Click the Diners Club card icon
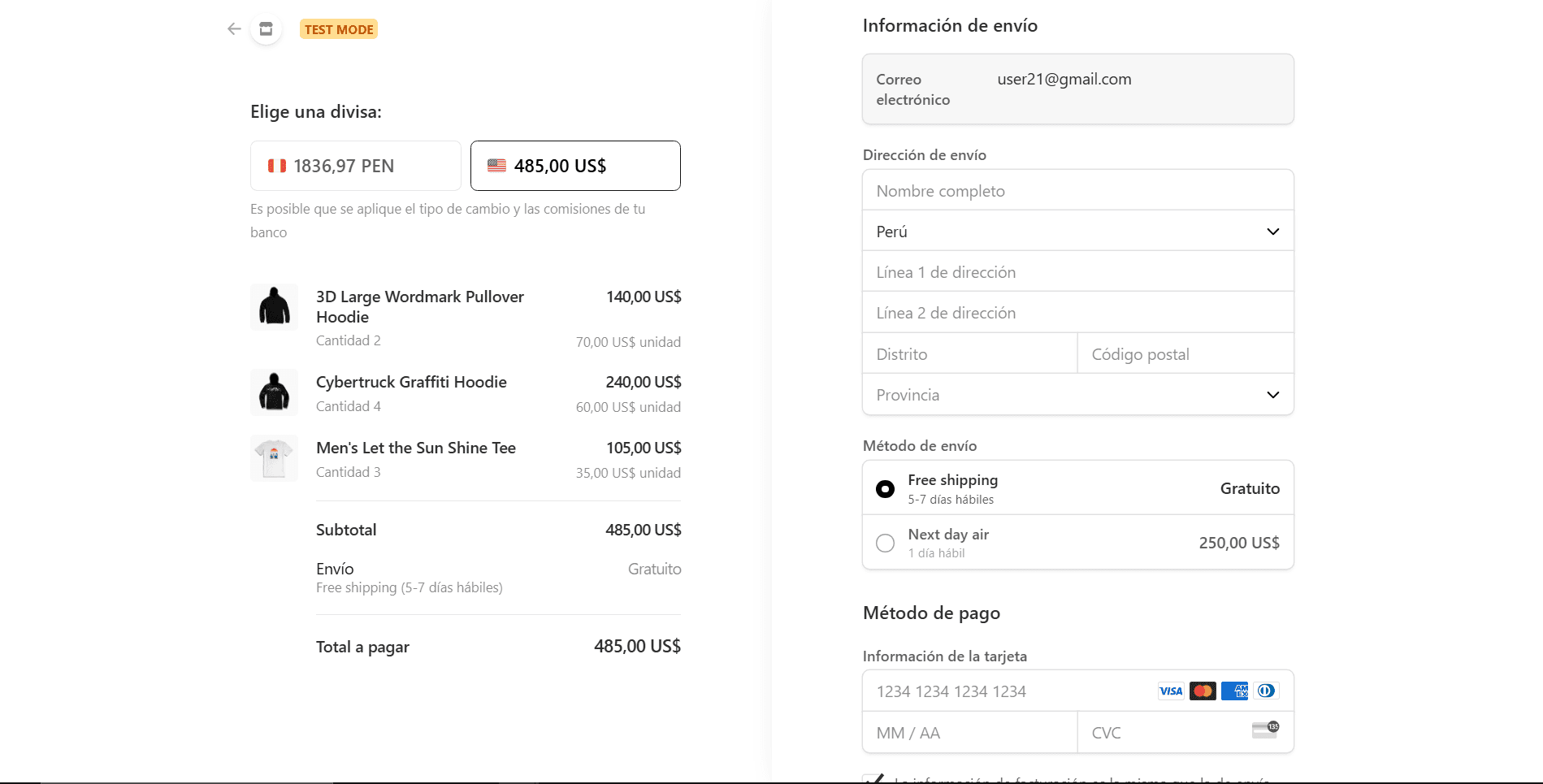 click(x=1266, y=691)
